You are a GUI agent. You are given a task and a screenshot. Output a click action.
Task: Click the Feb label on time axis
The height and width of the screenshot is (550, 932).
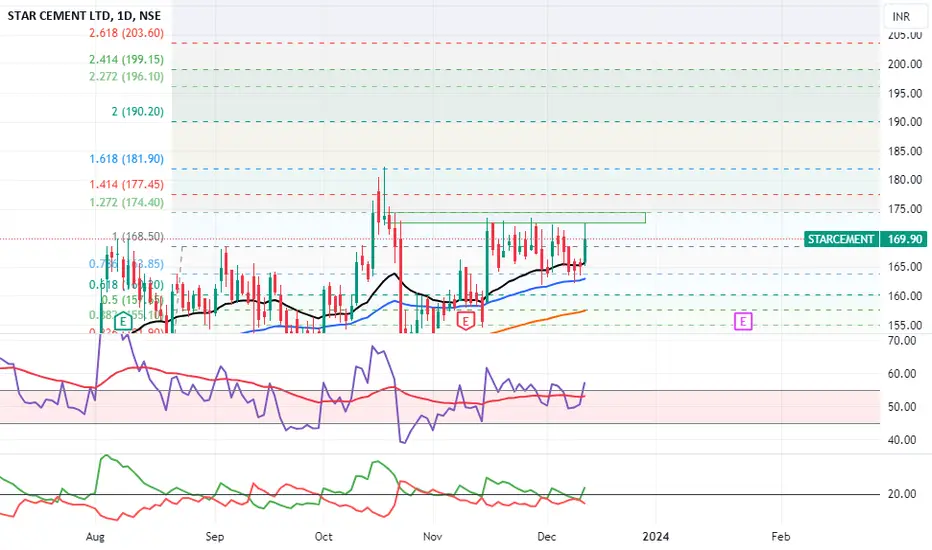pos(781,537)
